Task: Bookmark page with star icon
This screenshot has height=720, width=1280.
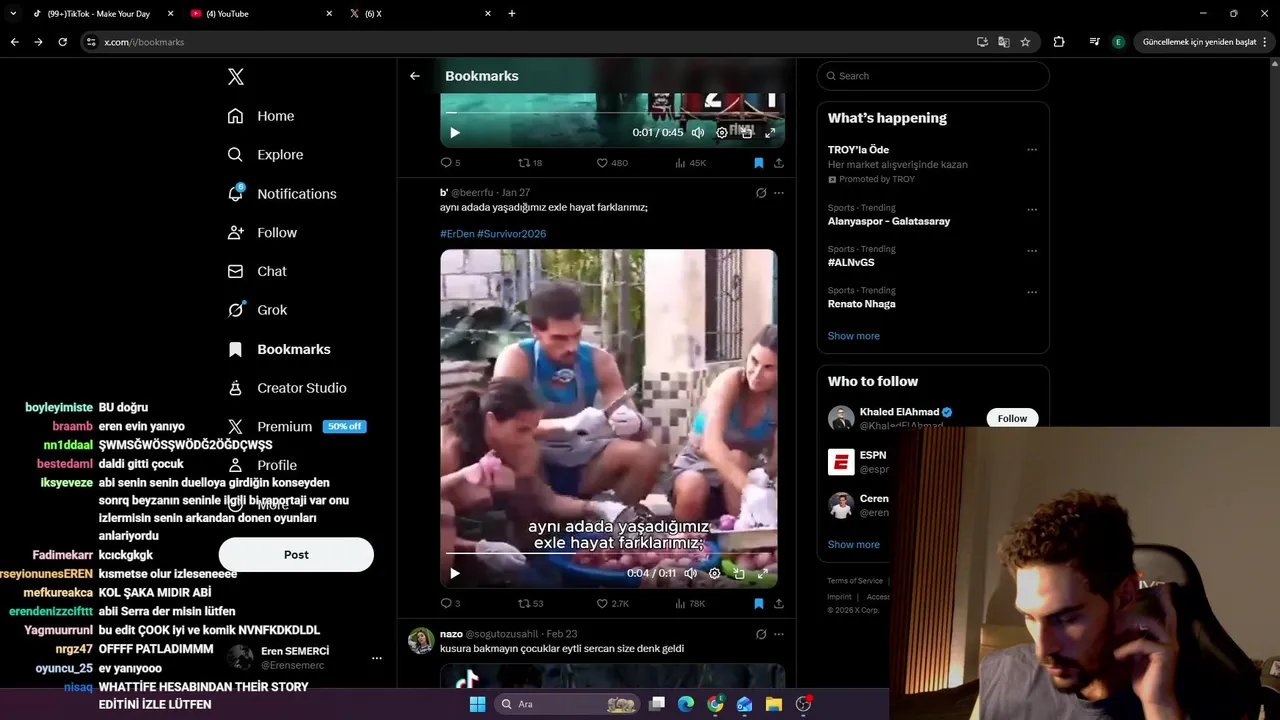Action: pos(1025,42)
